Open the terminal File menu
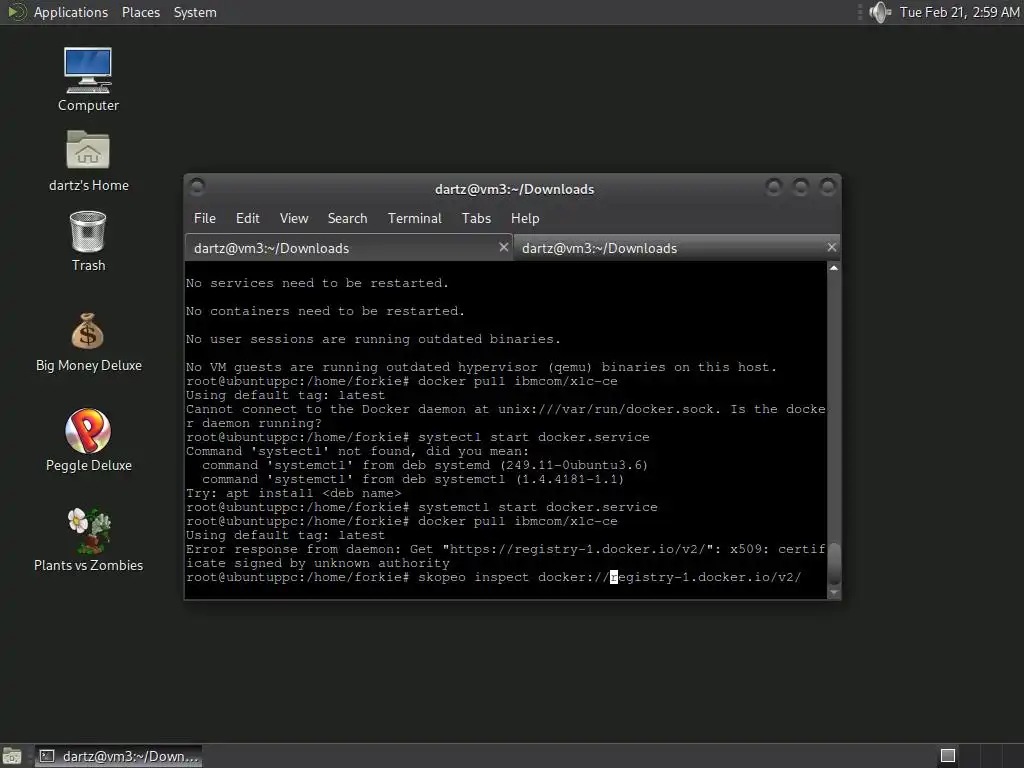1024x768 pixels. click(x=204, y=218)
